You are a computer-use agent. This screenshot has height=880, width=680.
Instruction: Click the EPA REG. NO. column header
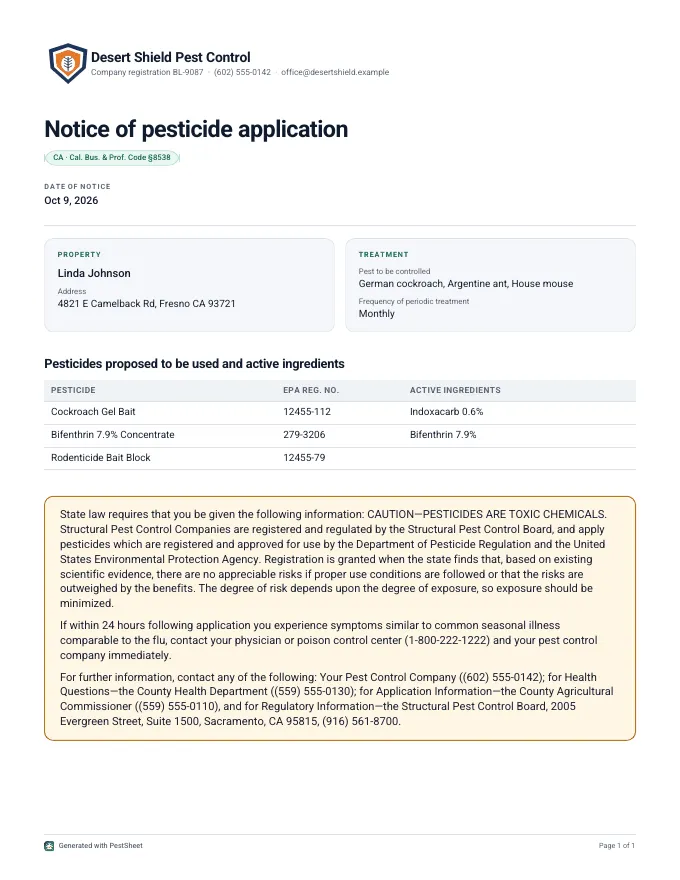tap(311, 390)
